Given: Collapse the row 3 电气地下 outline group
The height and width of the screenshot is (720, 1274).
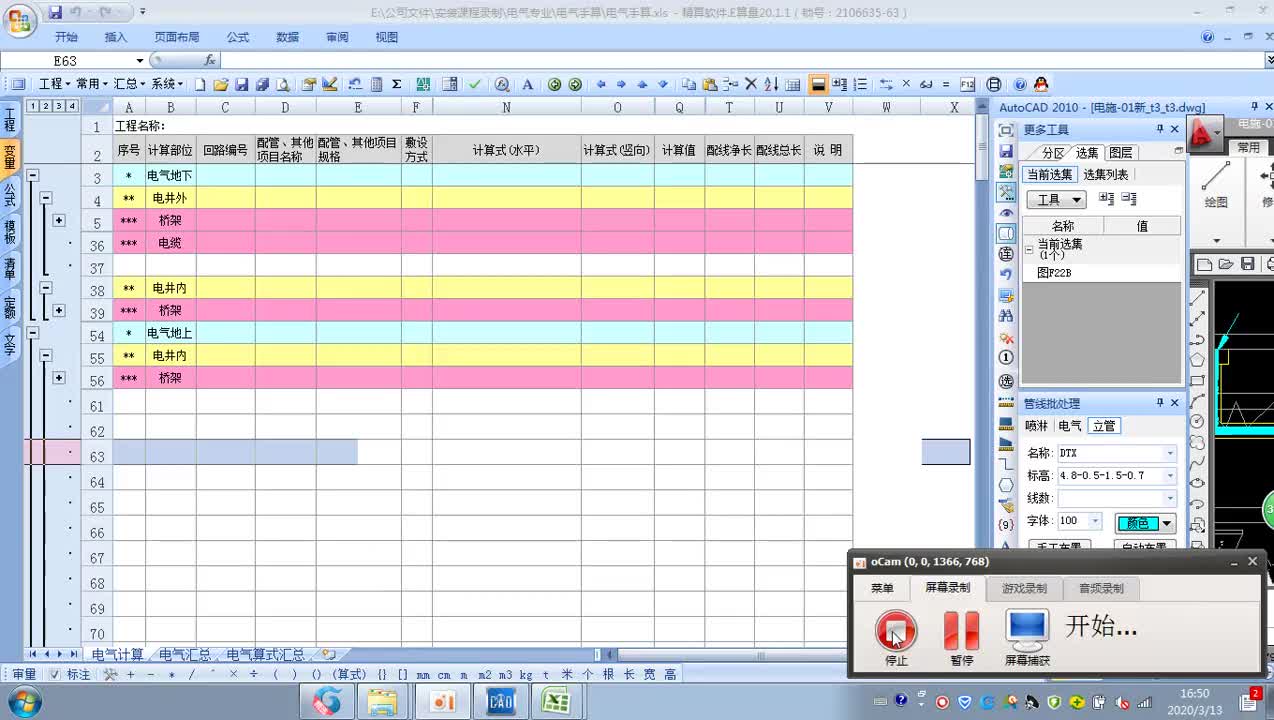Looking at the screenshot, I should [x=32, y=175].
